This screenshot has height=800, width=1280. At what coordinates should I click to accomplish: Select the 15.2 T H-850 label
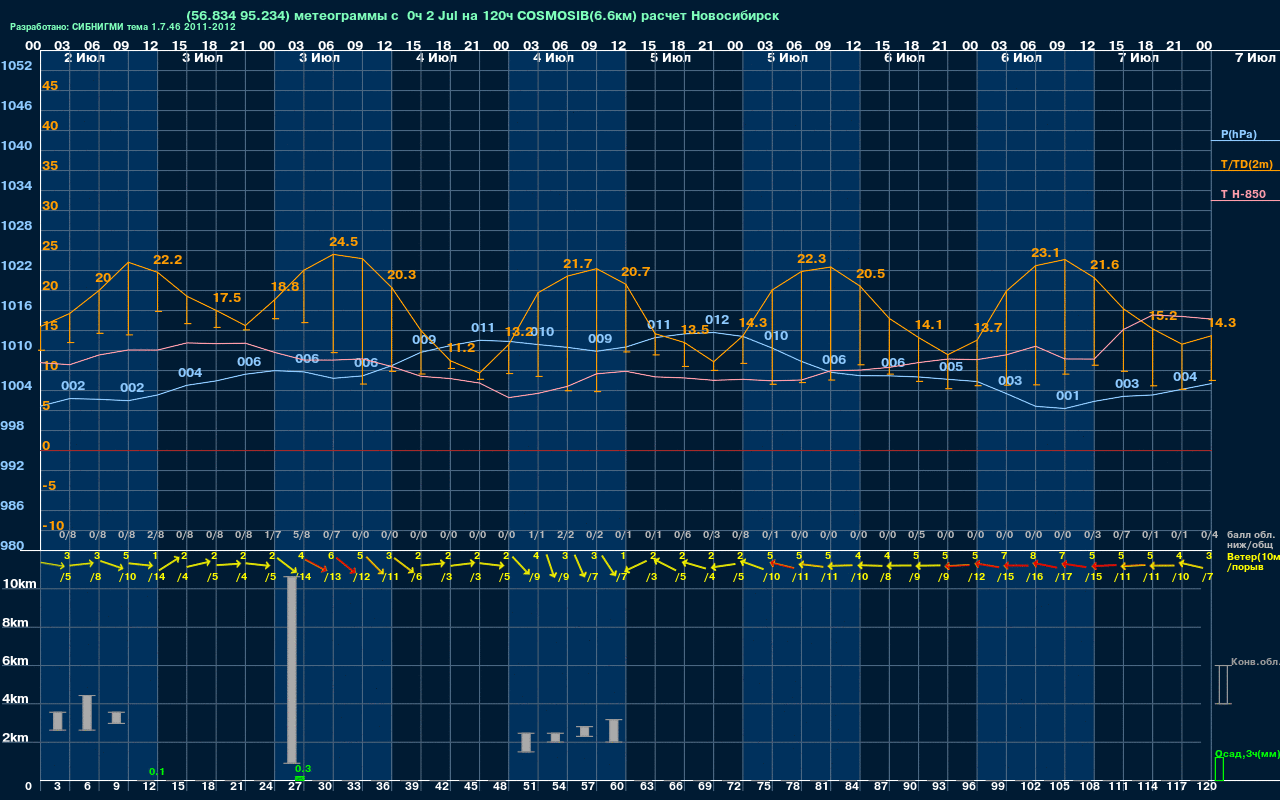[x=1163, y=315]
